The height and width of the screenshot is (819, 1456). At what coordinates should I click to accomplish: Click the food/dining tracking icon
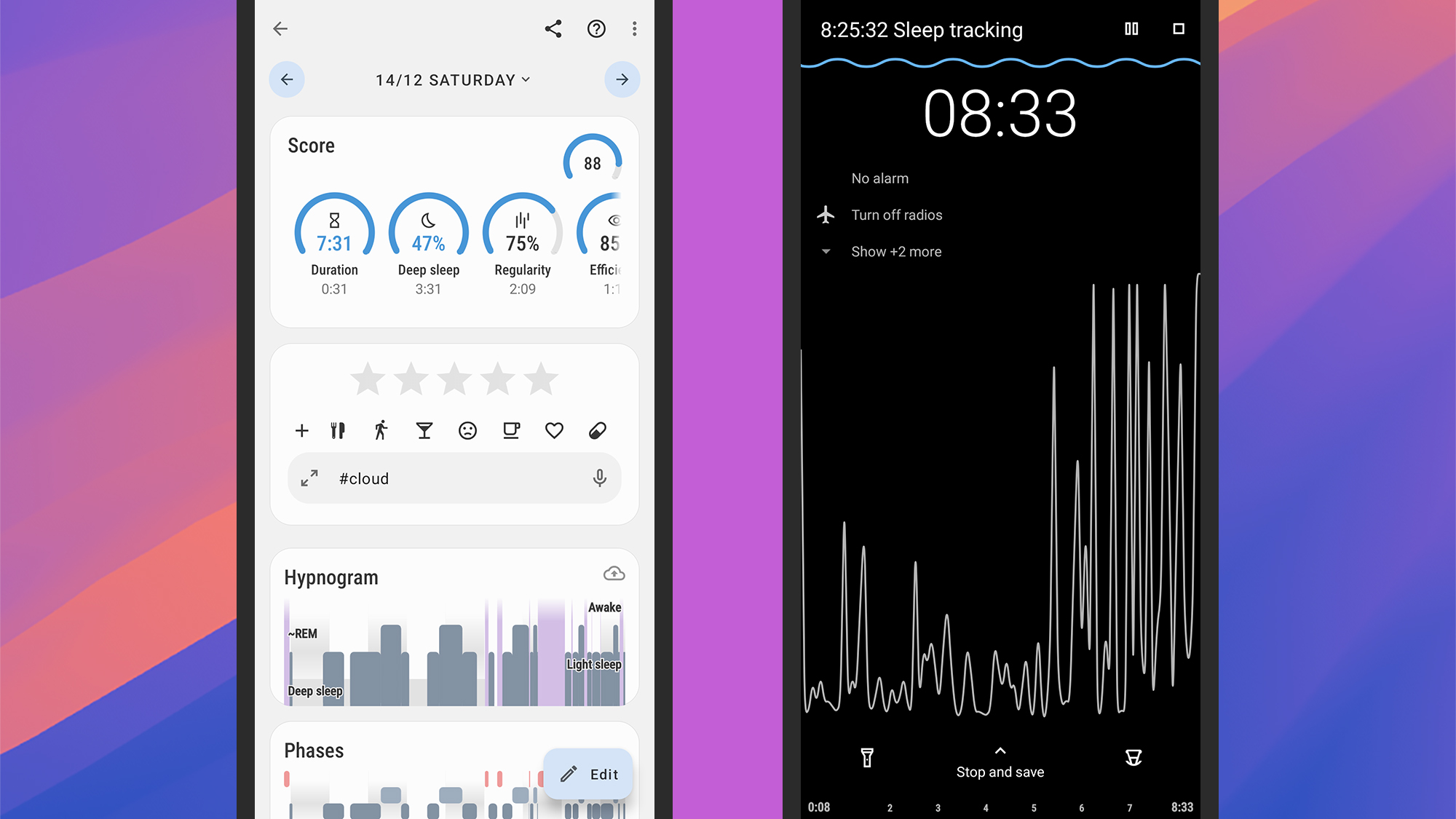338,430
